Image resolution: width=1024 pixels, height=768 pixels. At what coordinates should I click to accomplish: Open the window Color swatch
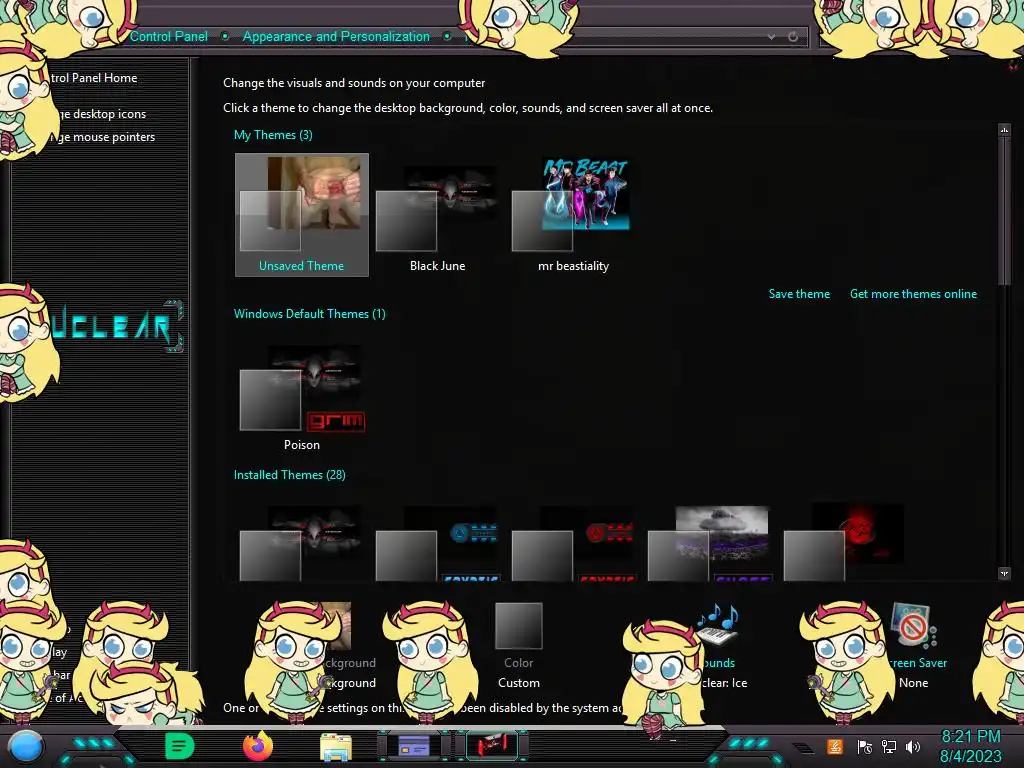[519, 626]
